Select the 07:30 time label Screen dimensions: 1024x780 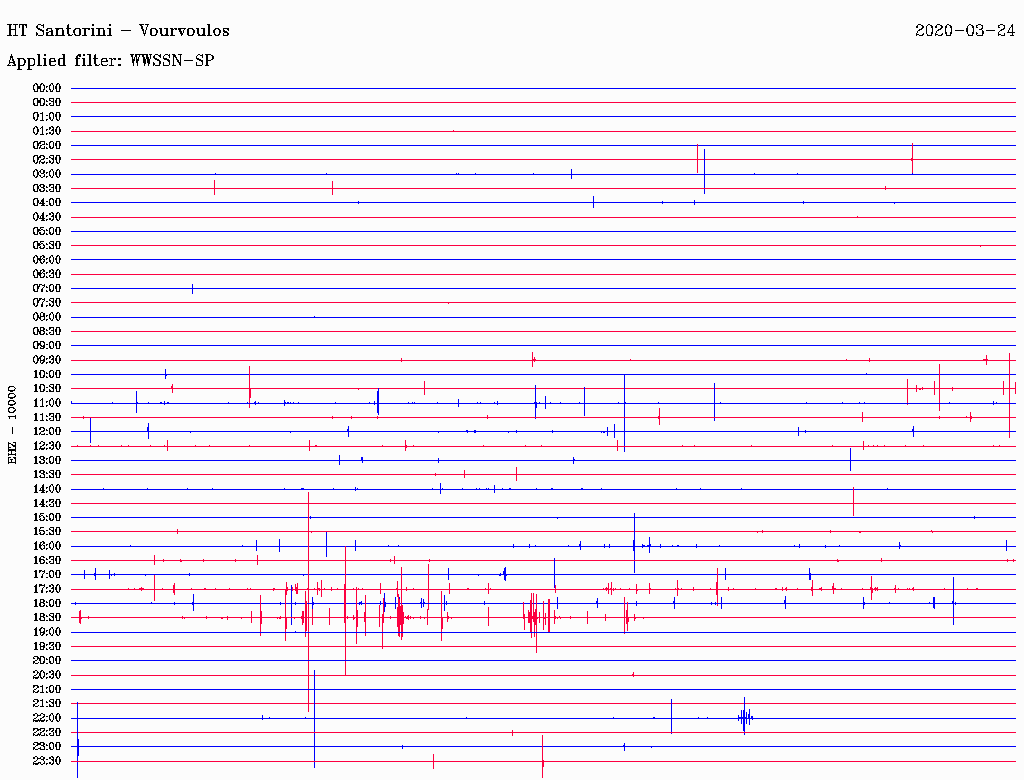point(47,303)
